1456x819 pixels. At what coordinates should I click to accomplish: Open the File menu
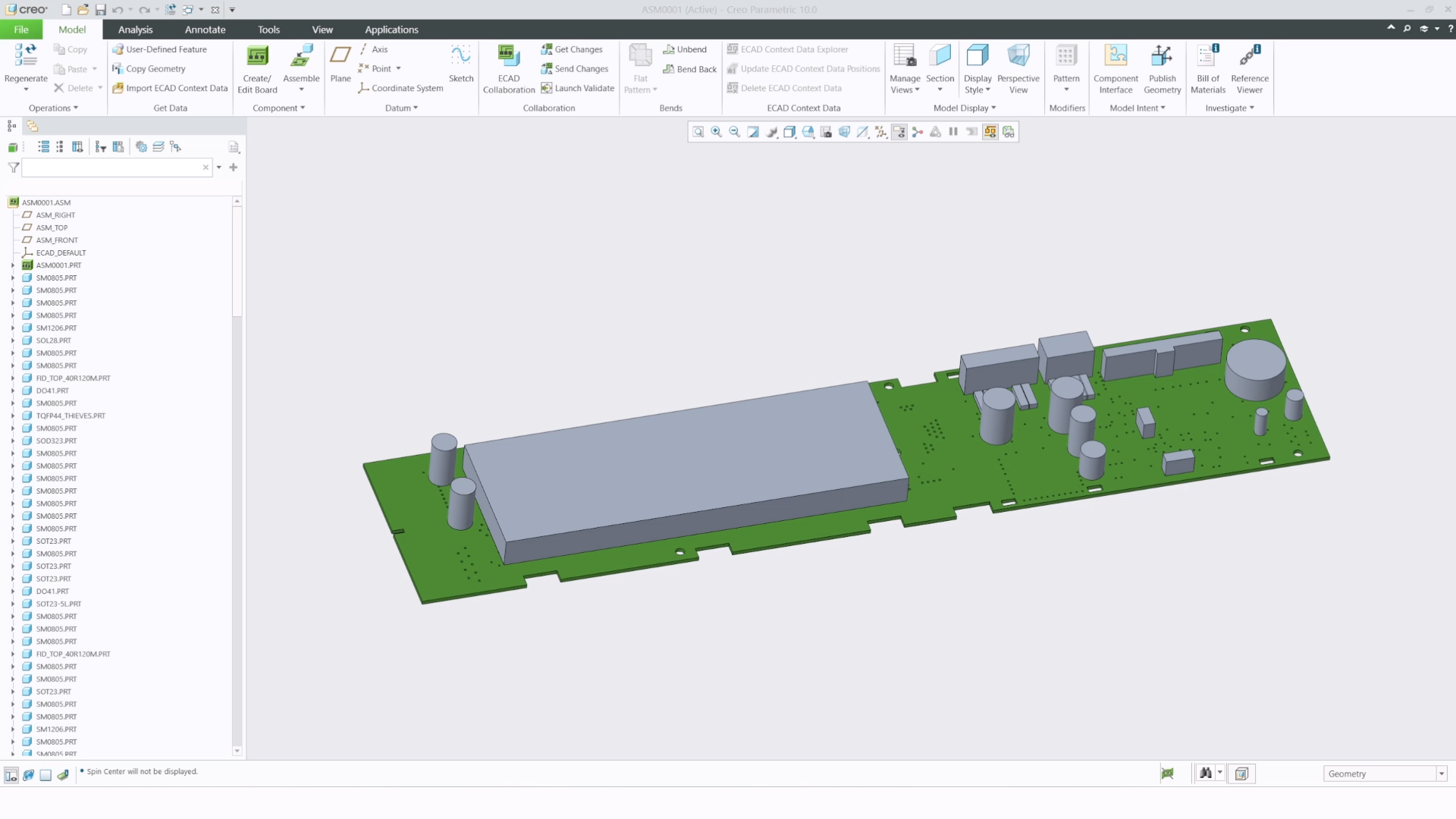21,30
